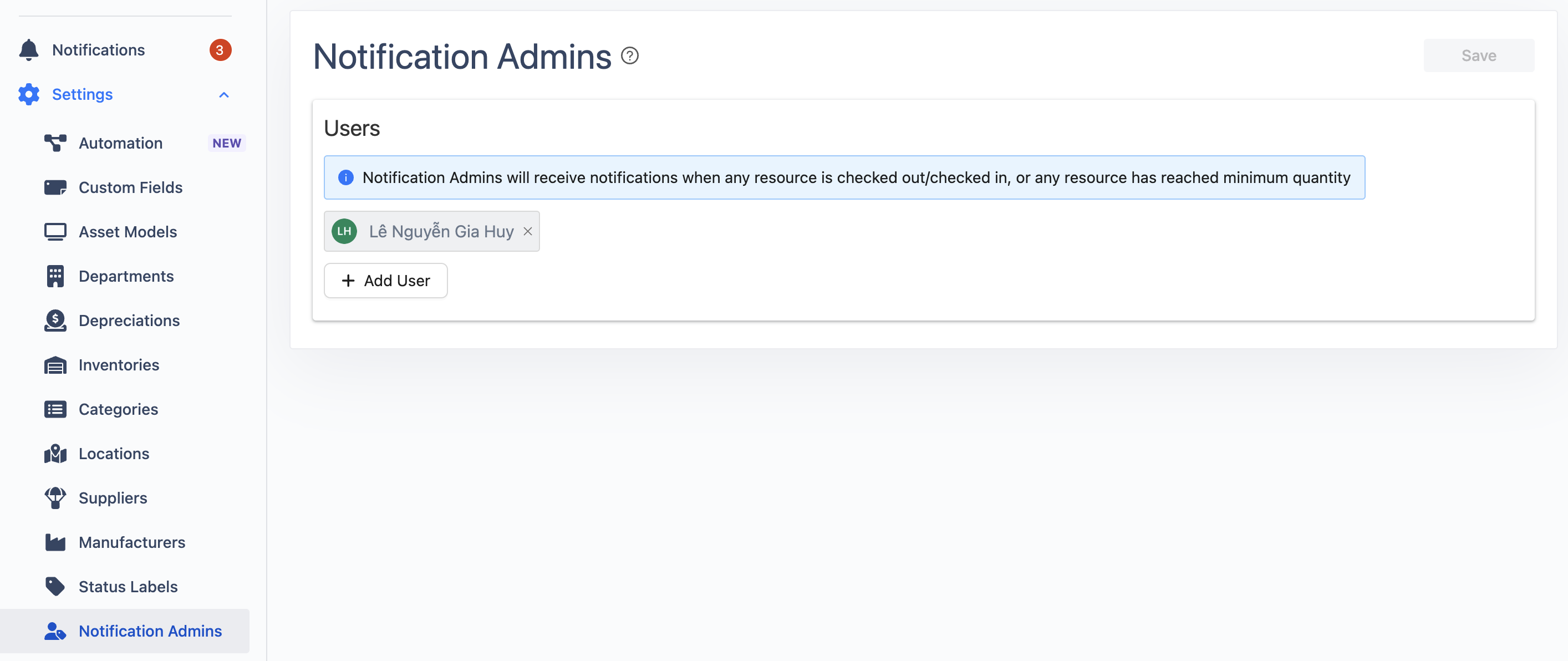The image size is (1568, 661).
Task: Open Custom Fields settings
Action: pos(130,187)
